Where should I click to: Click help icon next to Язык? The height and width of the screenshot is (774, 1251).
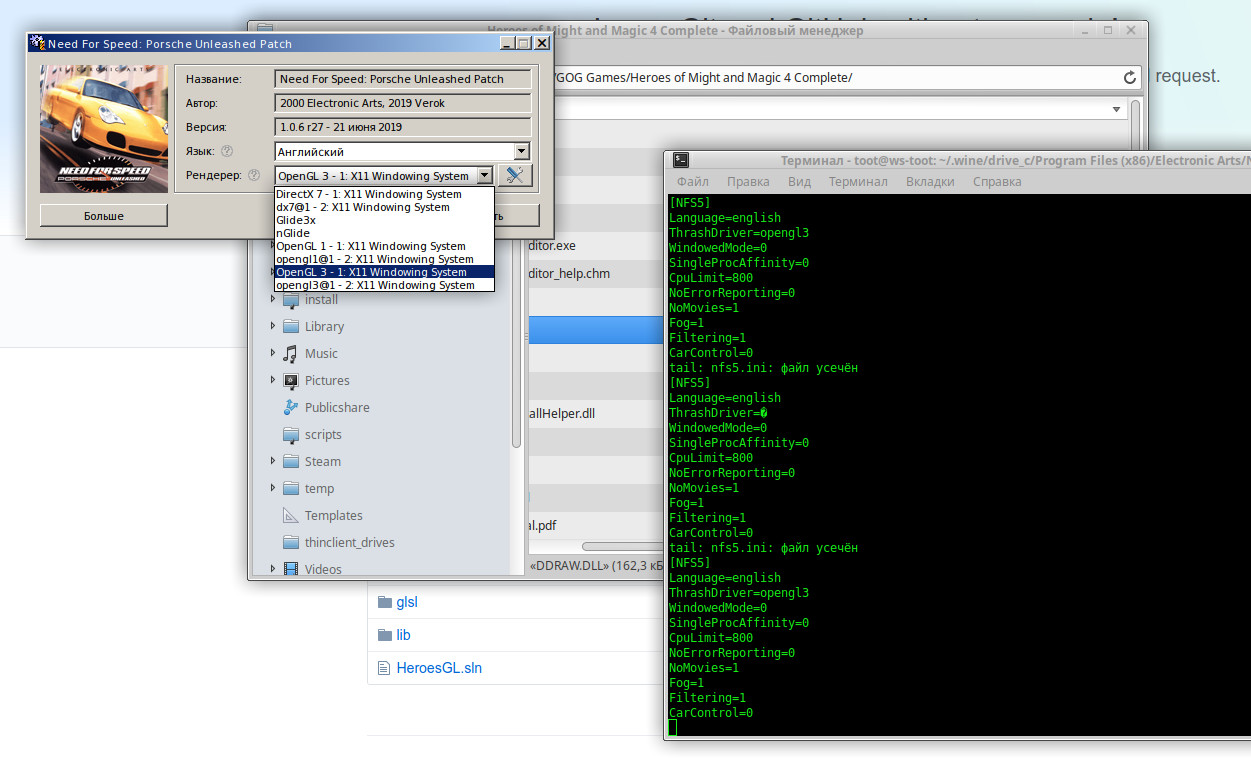pyautogui.click(x=227, y=151)
